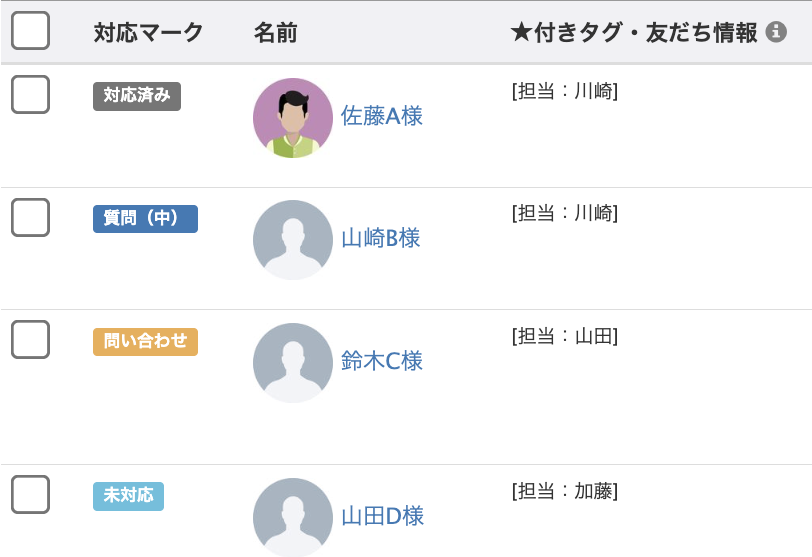812x557 pixels.
Task: Click the blue 質問（中） status badge
Action: [145, 219]
